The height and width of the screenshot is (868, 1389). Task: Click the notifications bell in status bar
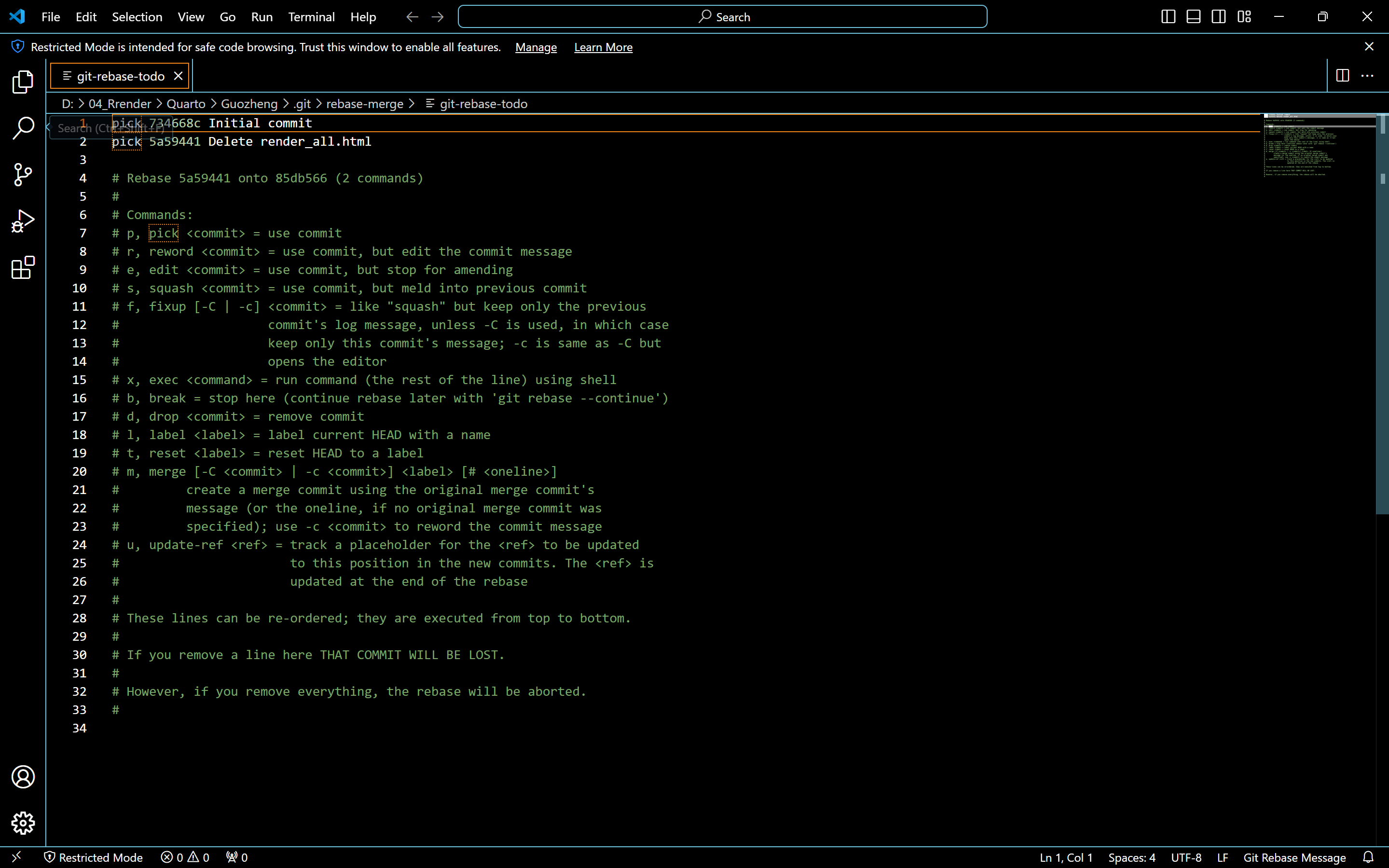coord(1368,857)
